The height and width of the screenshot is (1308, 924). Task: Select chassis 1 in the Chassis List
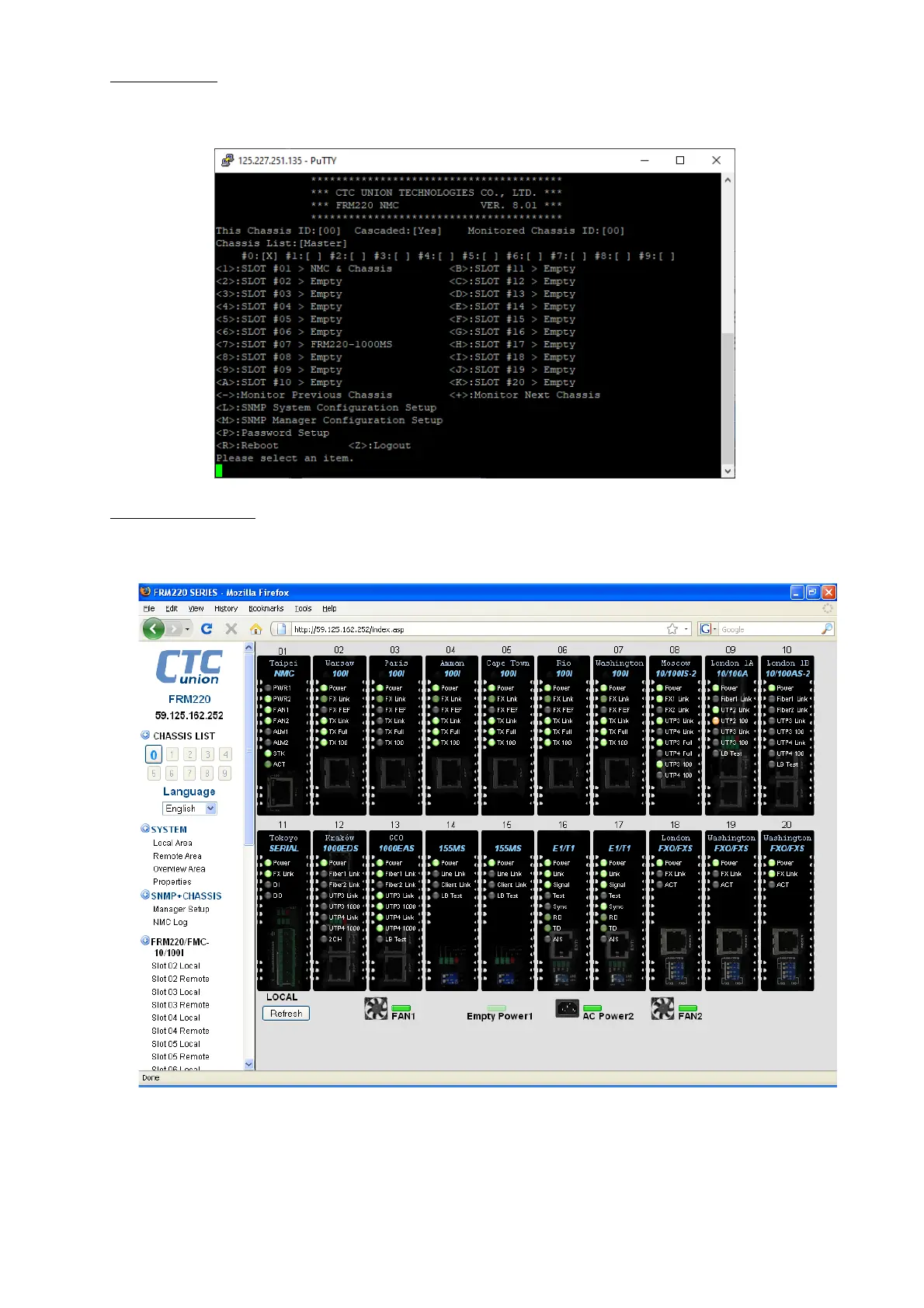pos(172,754)
